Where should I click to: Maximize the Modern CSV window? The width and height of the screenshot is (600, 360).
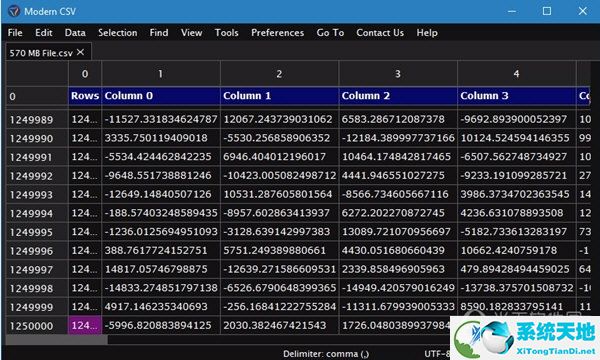click(x=547, y=11)
